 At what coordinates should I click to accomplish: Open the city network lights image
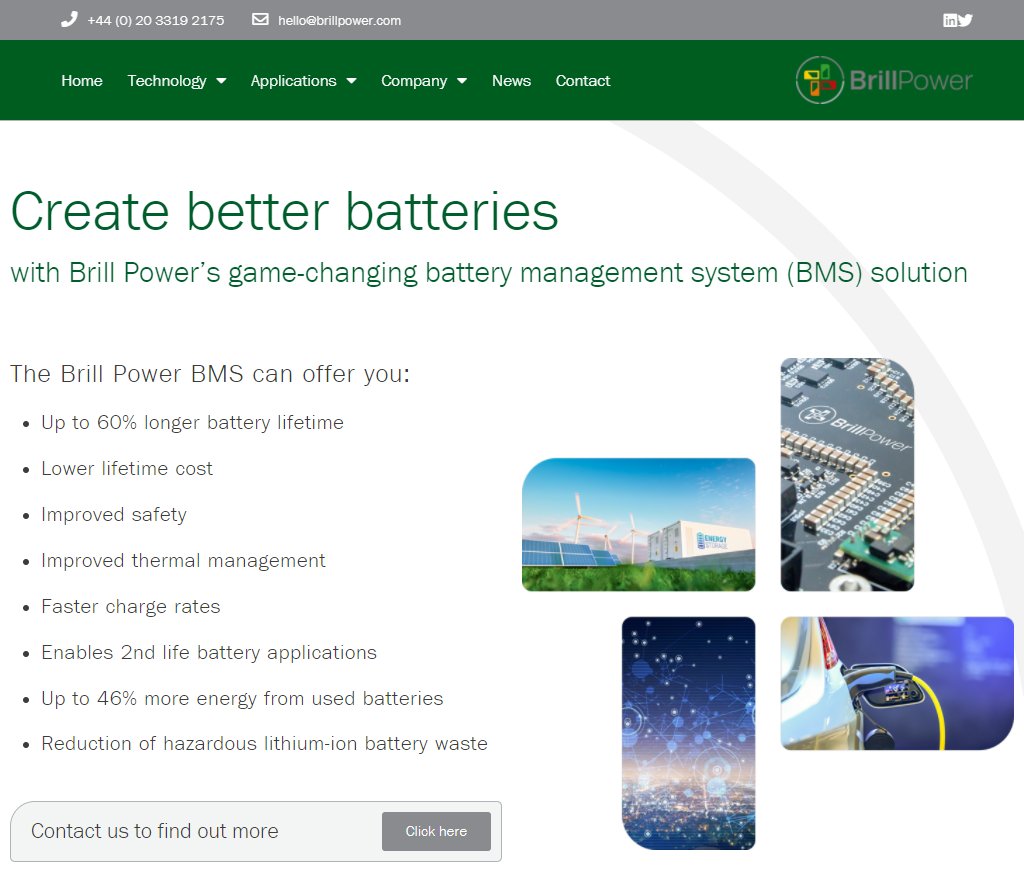tap(688, 733)
